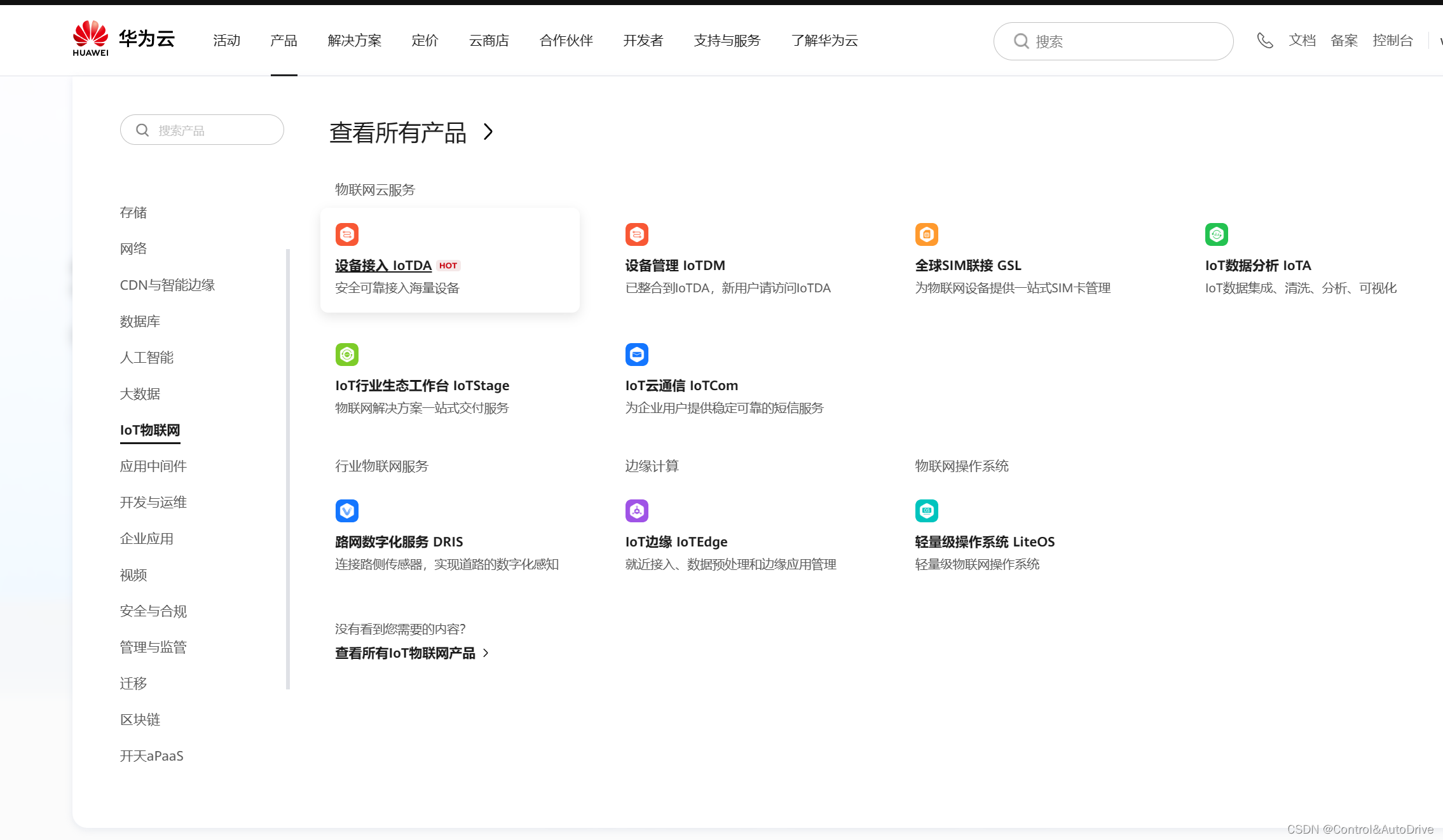Image resolution: width=1443 pixels, height=840 pixels.
Task: Click the chevron next to 查看所有IoT物联网产品
Action: coord(486,653)
